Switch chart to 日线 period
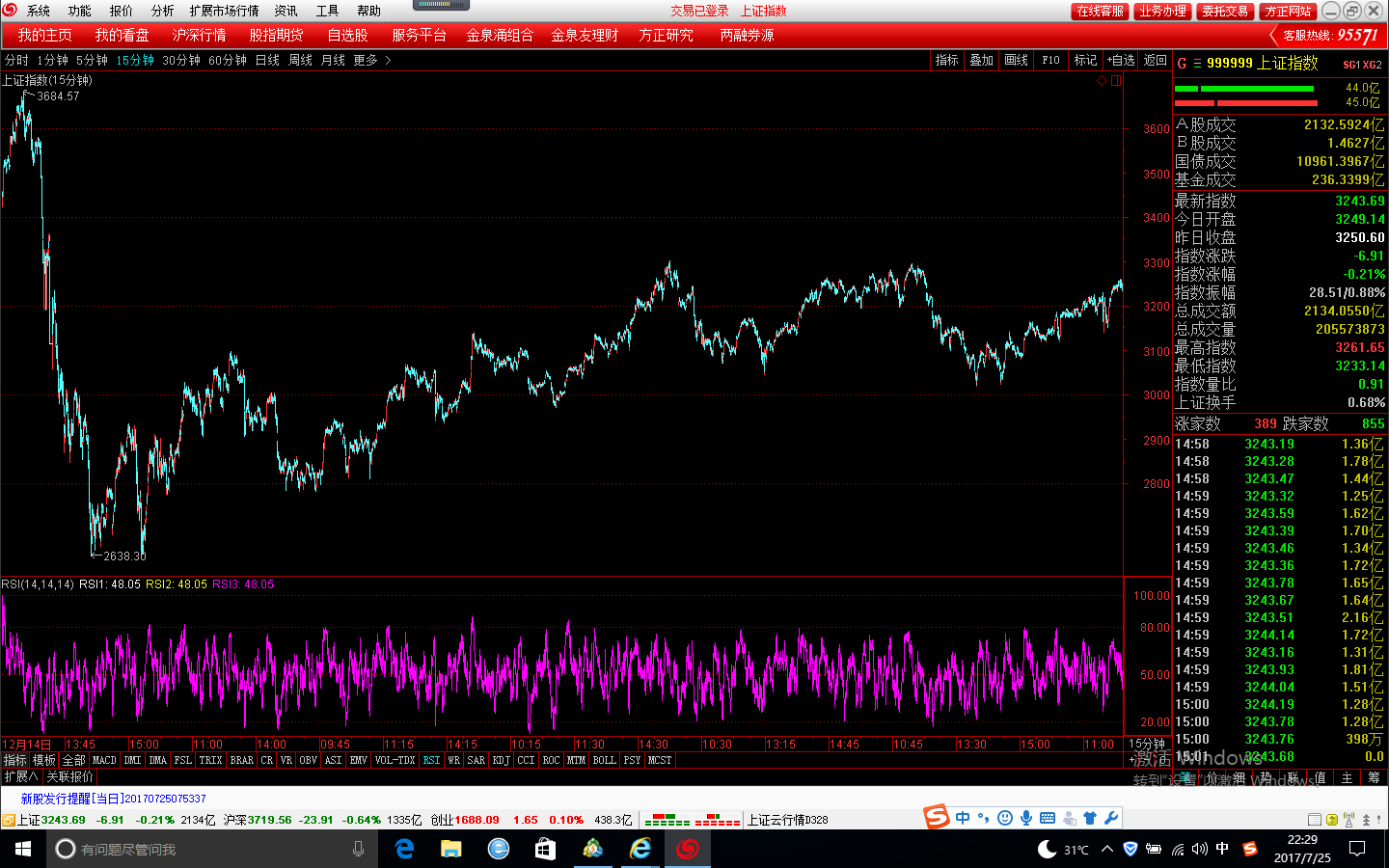 (x=267, y=60)
